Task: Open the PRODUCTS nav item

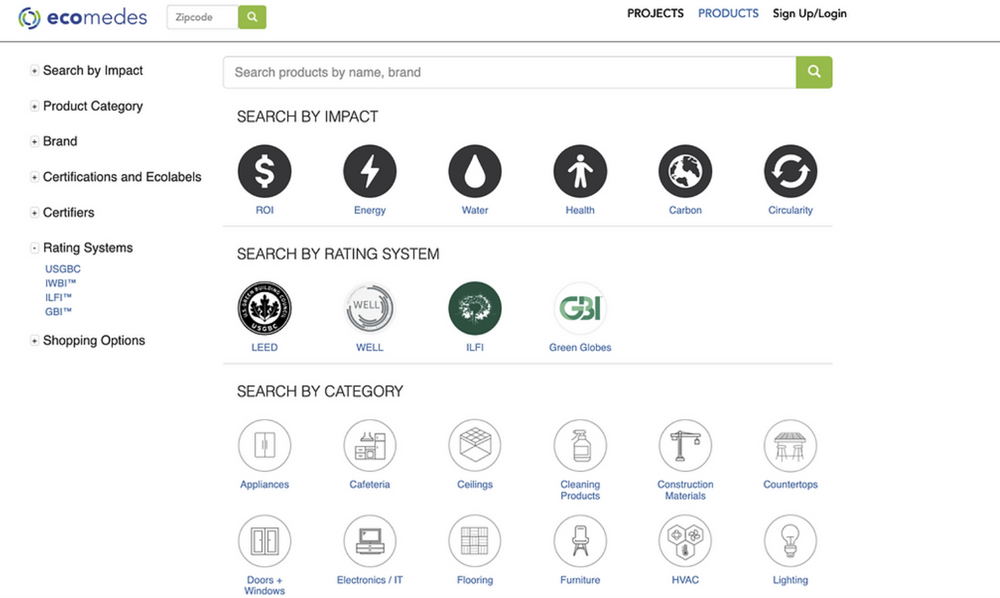Action: 728,13
